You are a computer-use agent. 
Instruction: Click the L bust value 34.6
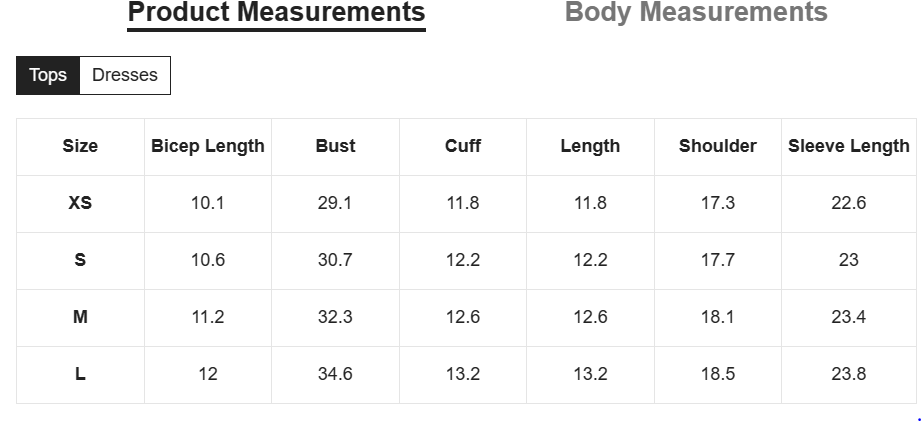click(335, 374)
